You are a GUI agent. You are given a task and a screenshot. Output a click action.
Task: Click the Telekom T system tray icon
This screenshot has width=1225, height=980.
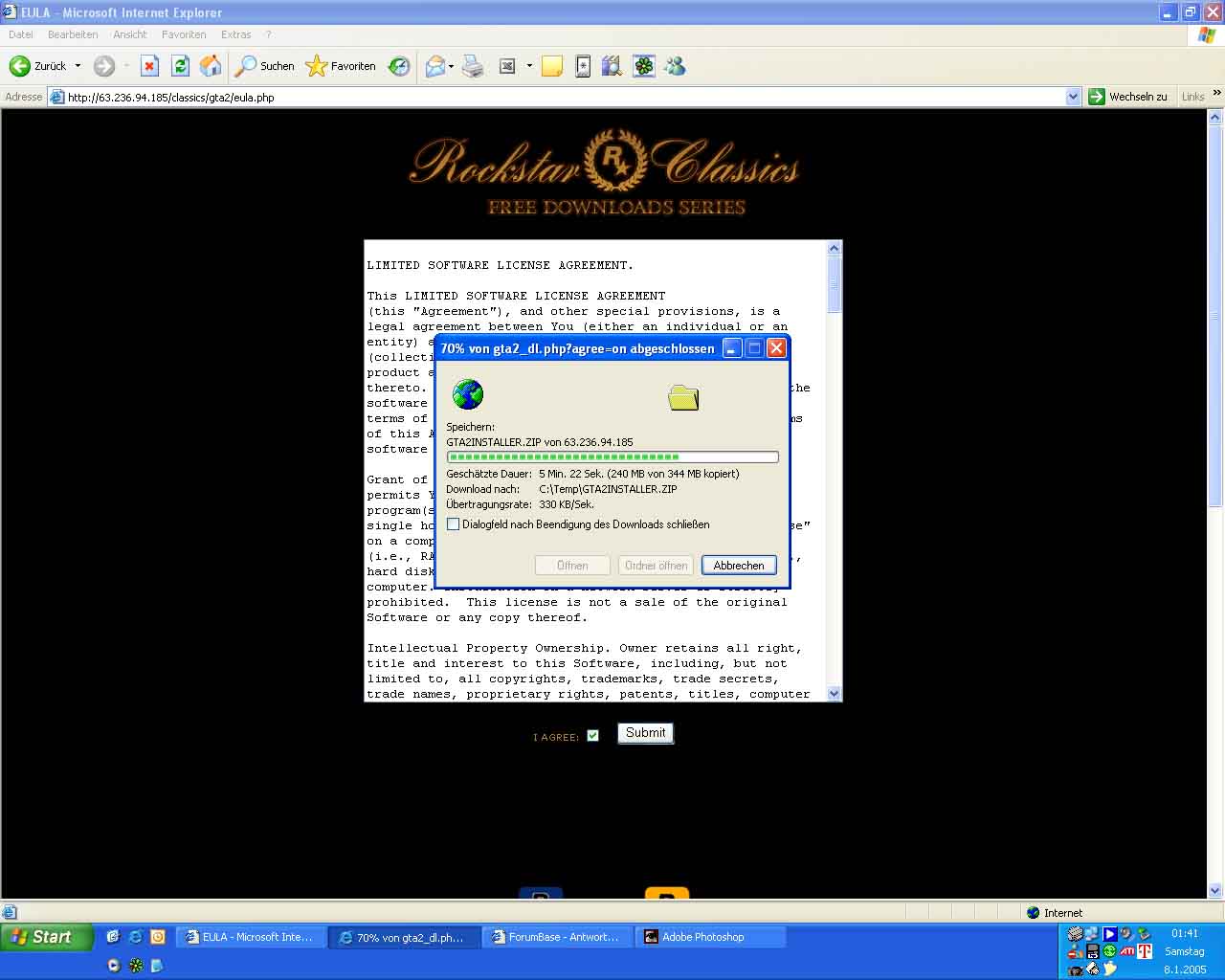tap(1144, 951)
